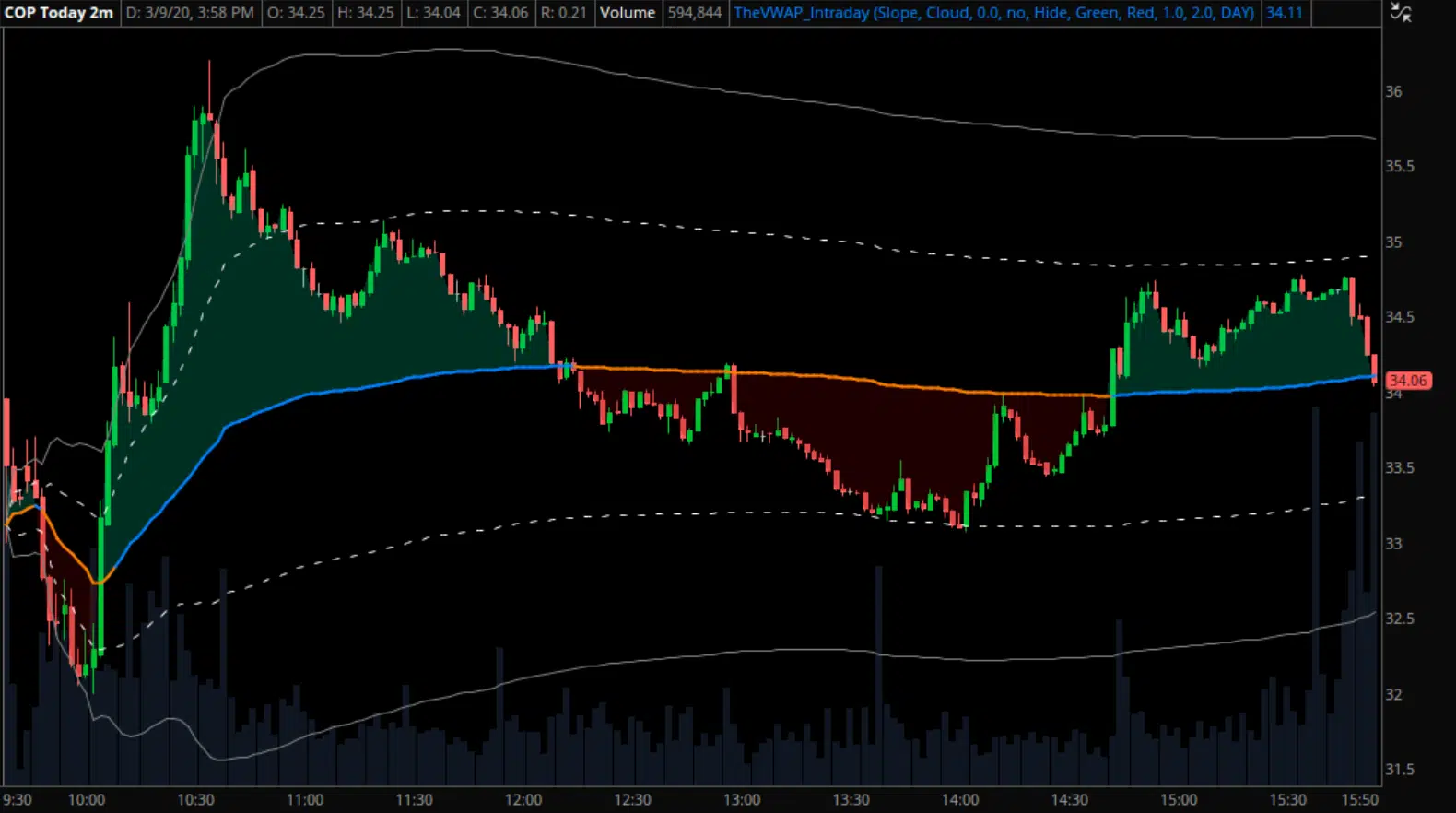The image size is (1456, 813).
Task: Click the 12:30 time axis label
Action: click(x=632, y=800)
